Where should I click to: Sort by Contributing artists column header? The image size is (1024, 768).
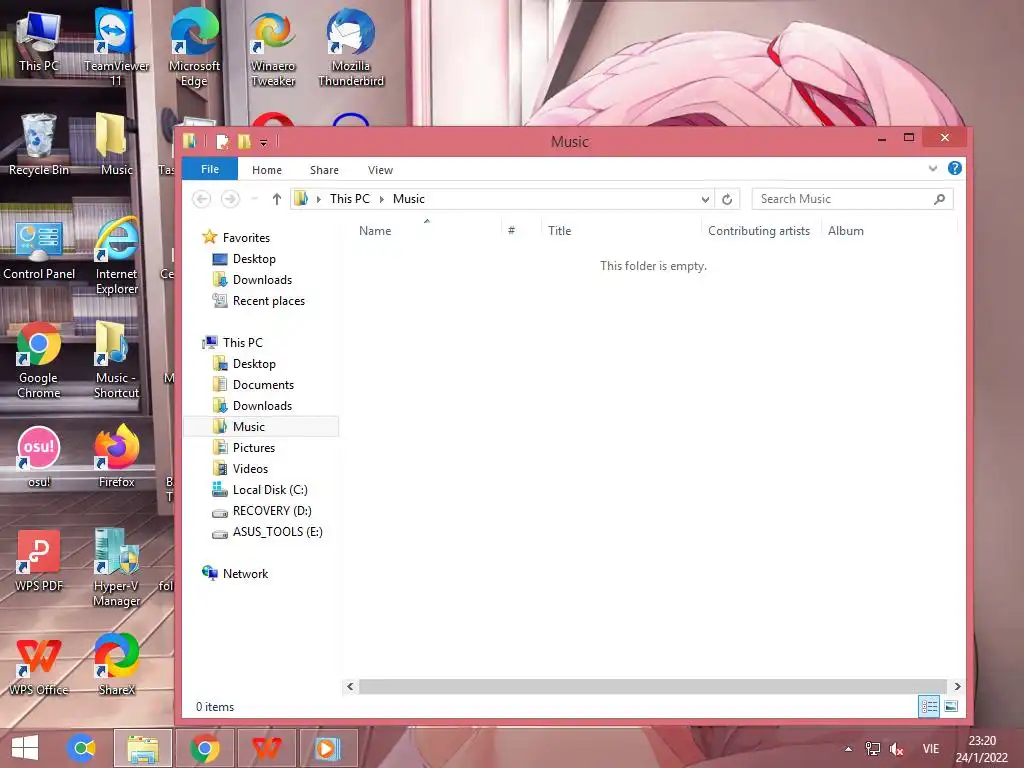[759, 231]
